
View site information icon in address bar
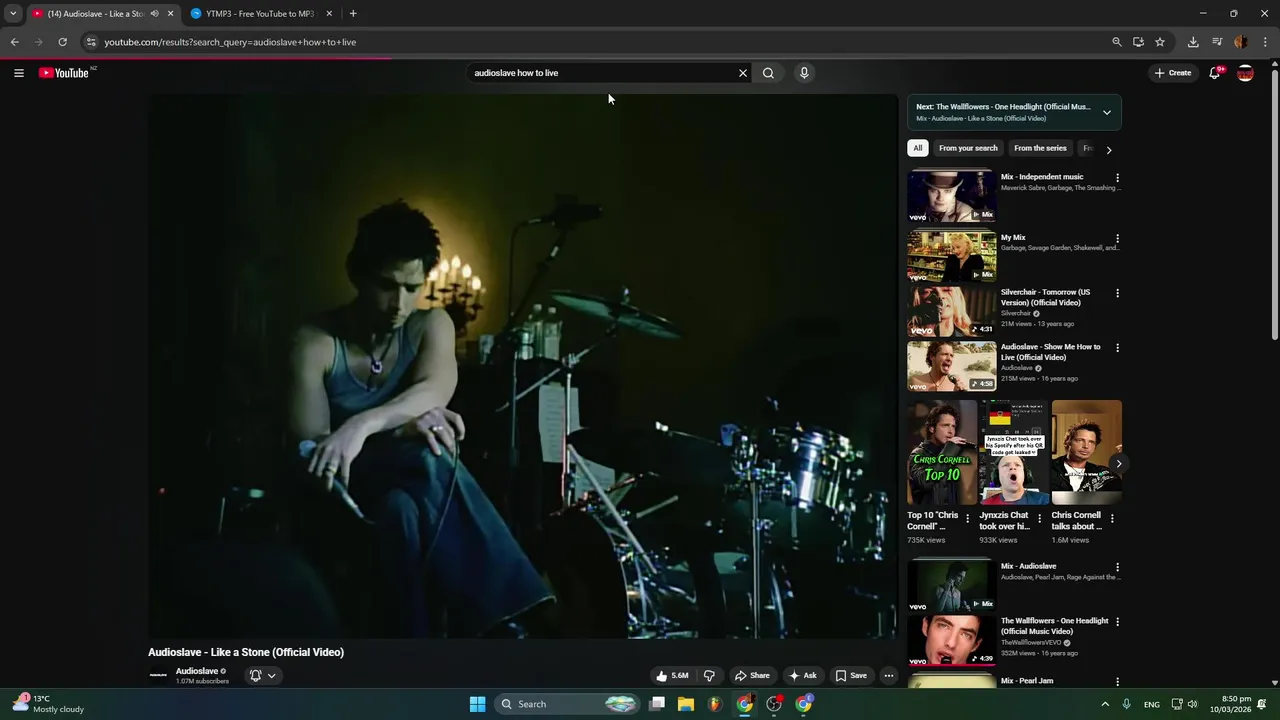coord(91,42)
